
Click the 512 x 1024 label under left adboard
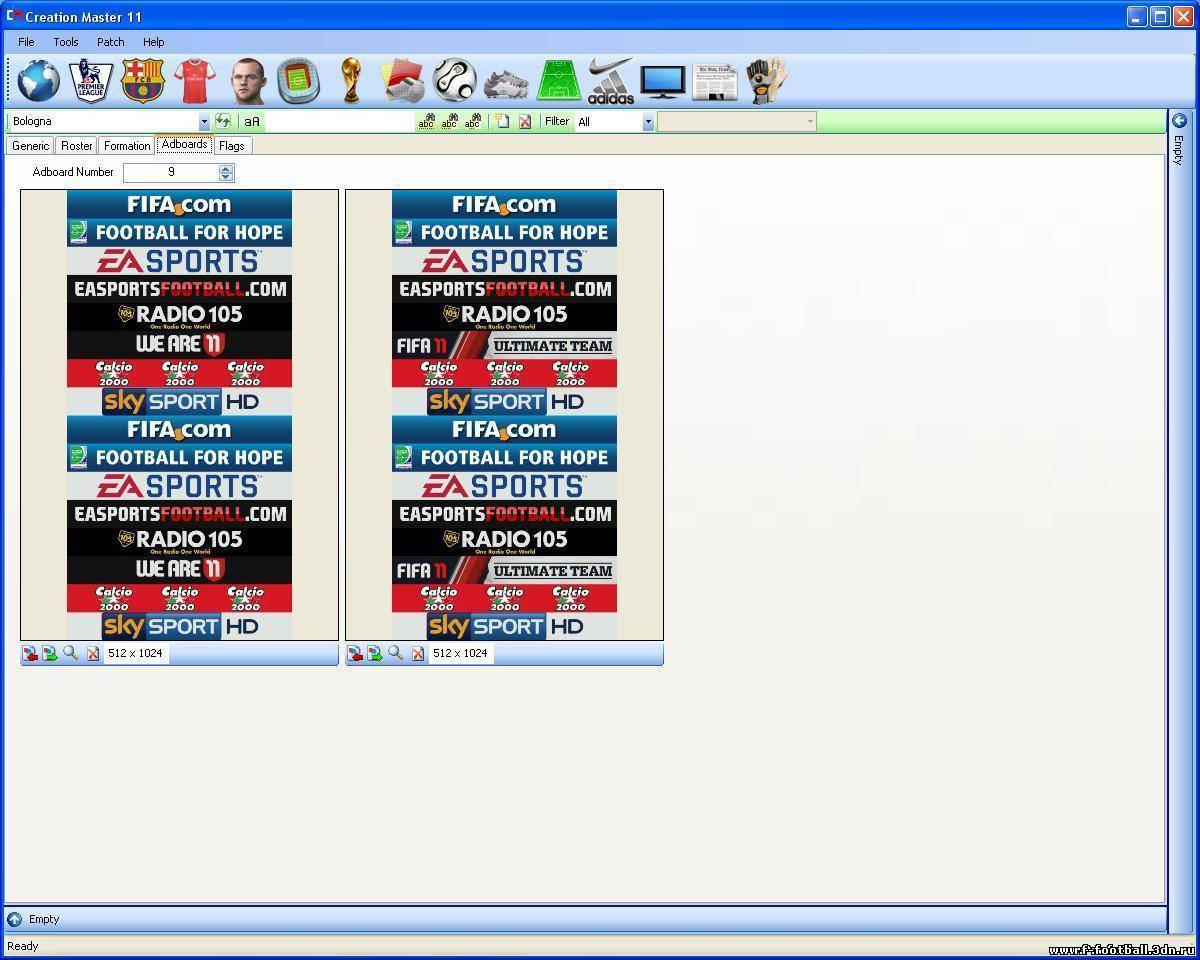(x=135, y=653)
